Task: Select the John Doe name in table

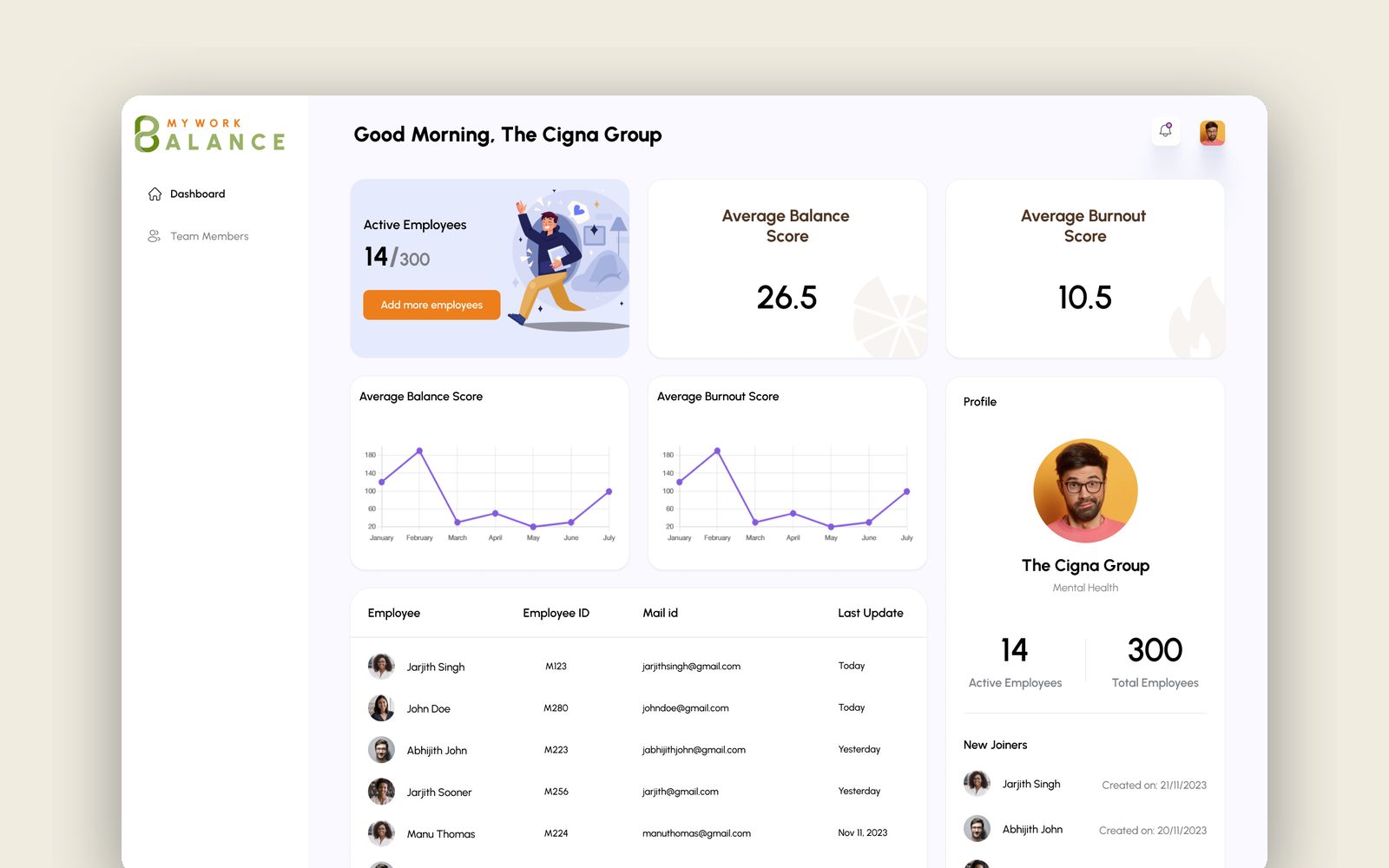Action: point(429,708)
